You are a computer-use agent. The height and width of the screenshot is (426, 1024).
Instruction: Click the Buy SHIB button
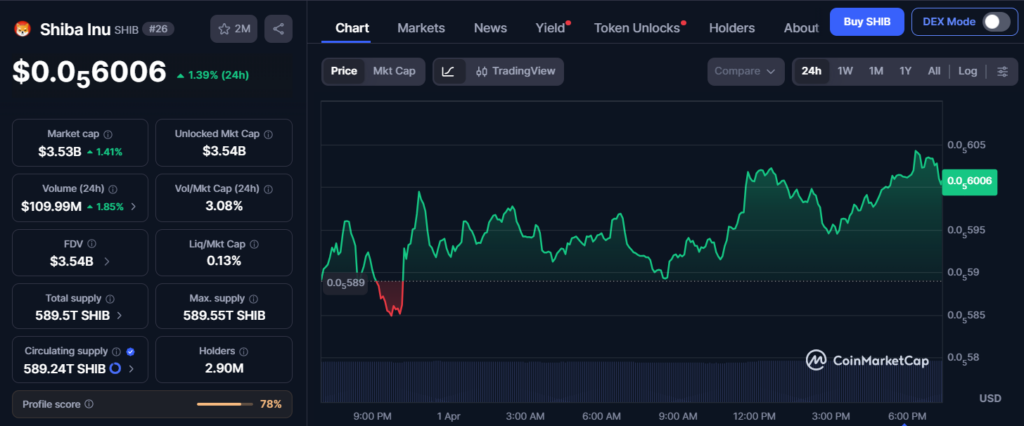point(867,21)
